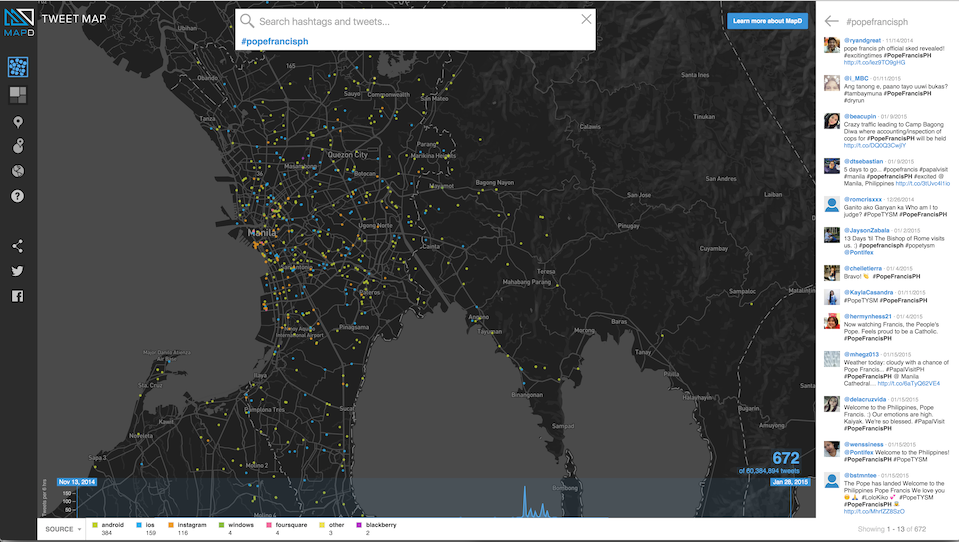959x542 pixels.
Task: Click the #popefrancisph panel heading
Action: pos(877,22)
